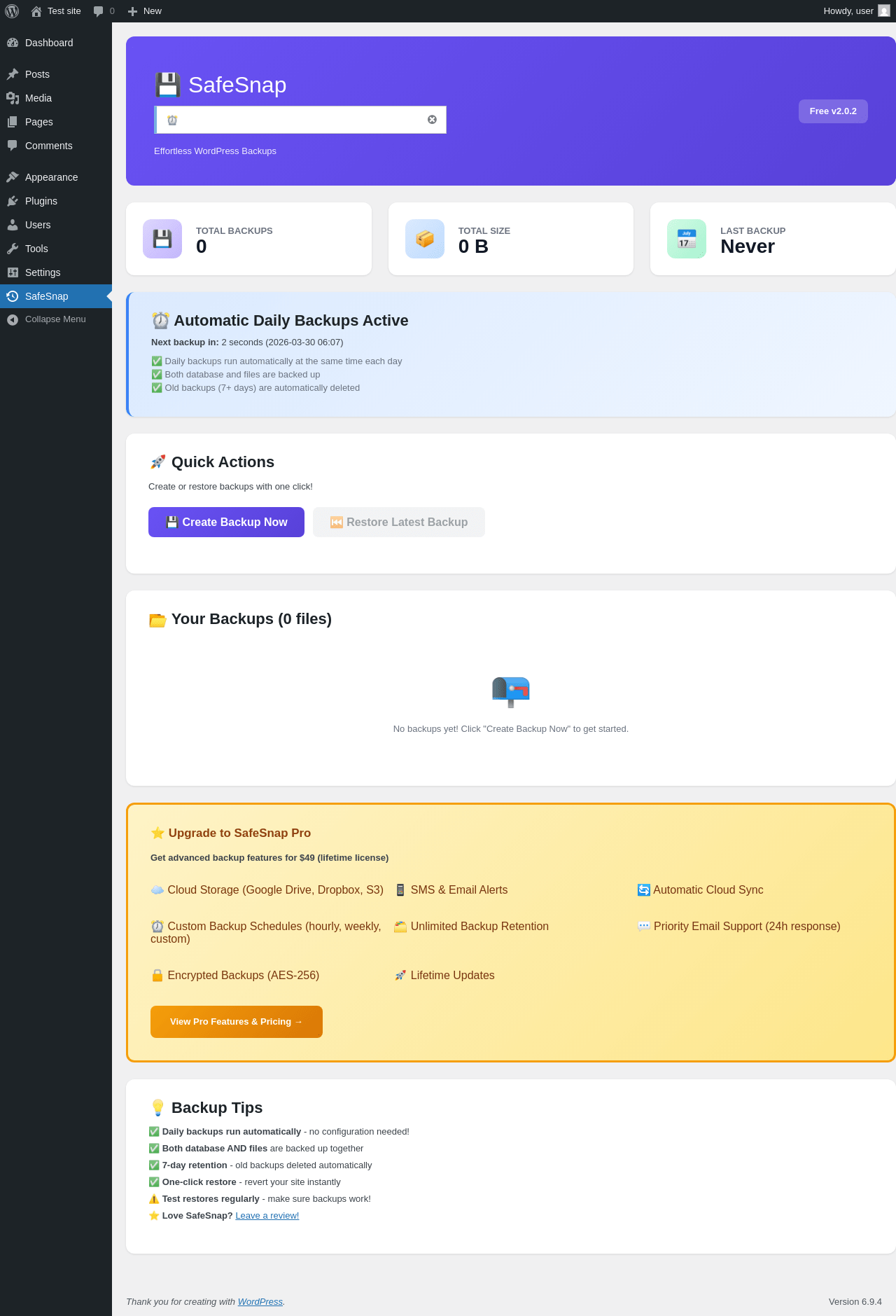Follow the Leave a review link
The height and width of the screenshot is (1316, 896).
coord(267,1216)
